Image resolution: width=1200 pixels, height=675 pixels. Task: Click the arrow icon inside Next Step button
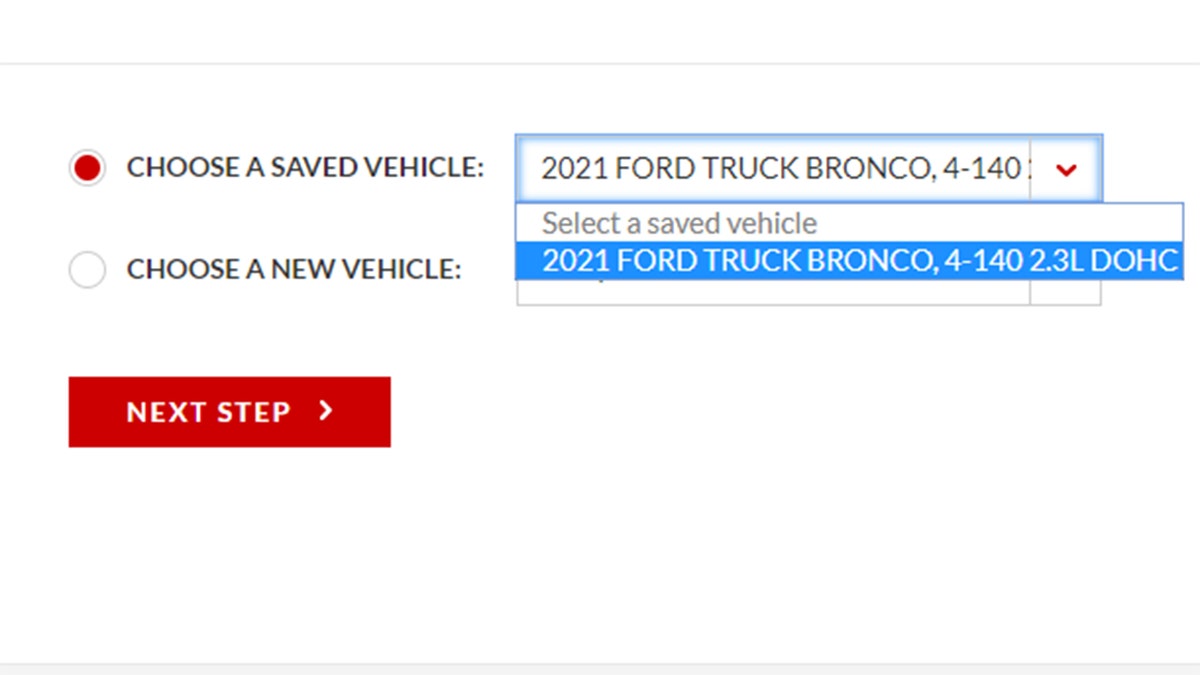[x=325, y=410]
